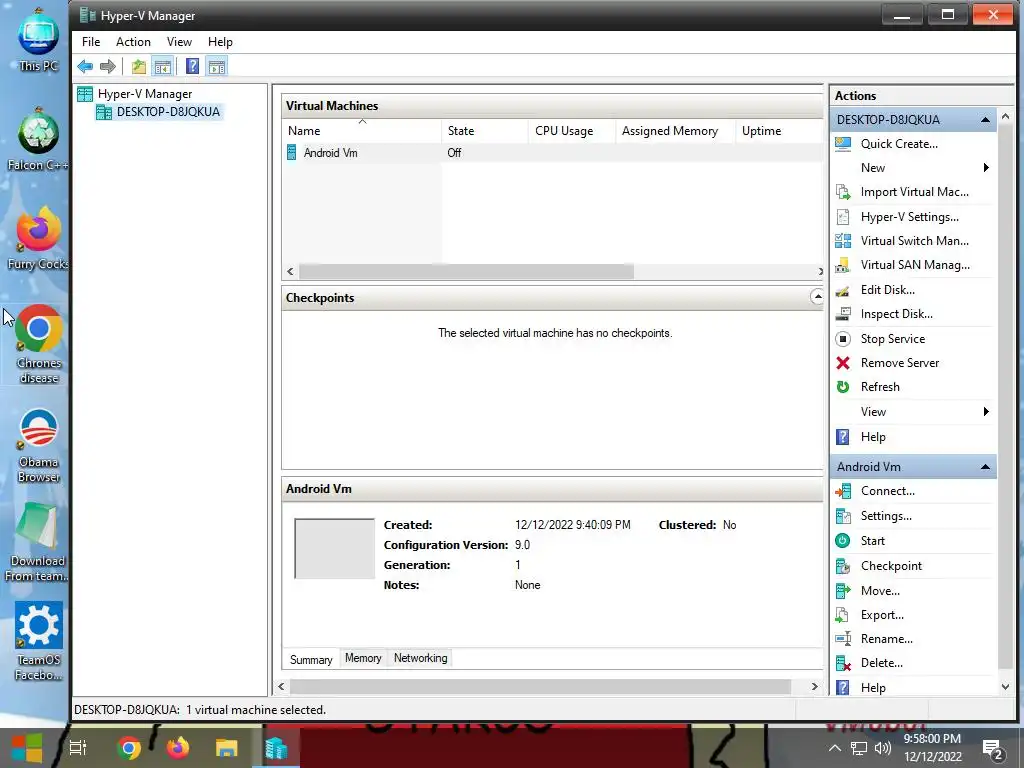This screenshot has height=768, width=1024.
Task: Click the Forward arrow toolbar icon
Action: (x=108, y=67)
